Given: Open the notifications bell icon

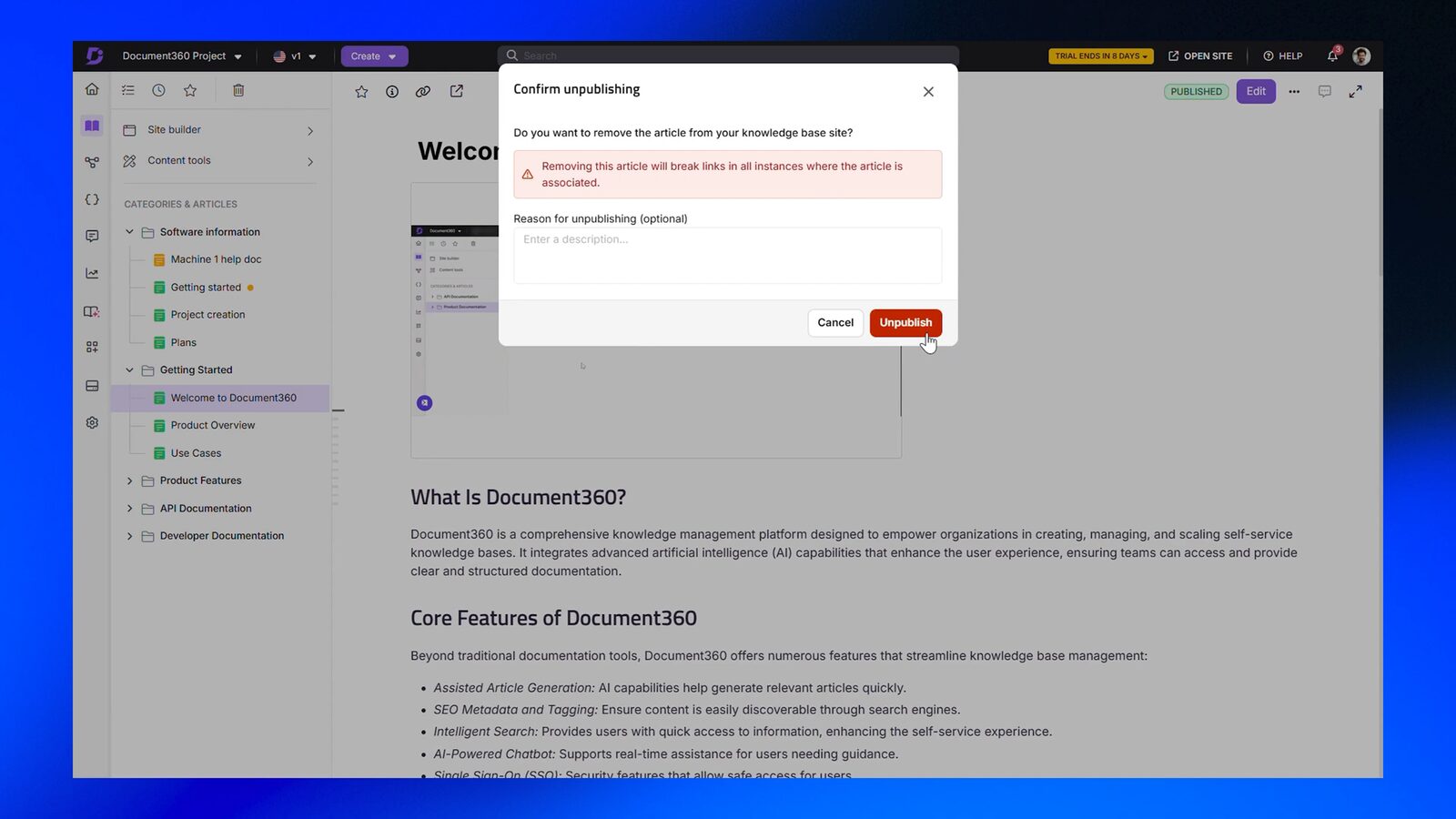Looking at the screenshot, I should click(1332, 56).
